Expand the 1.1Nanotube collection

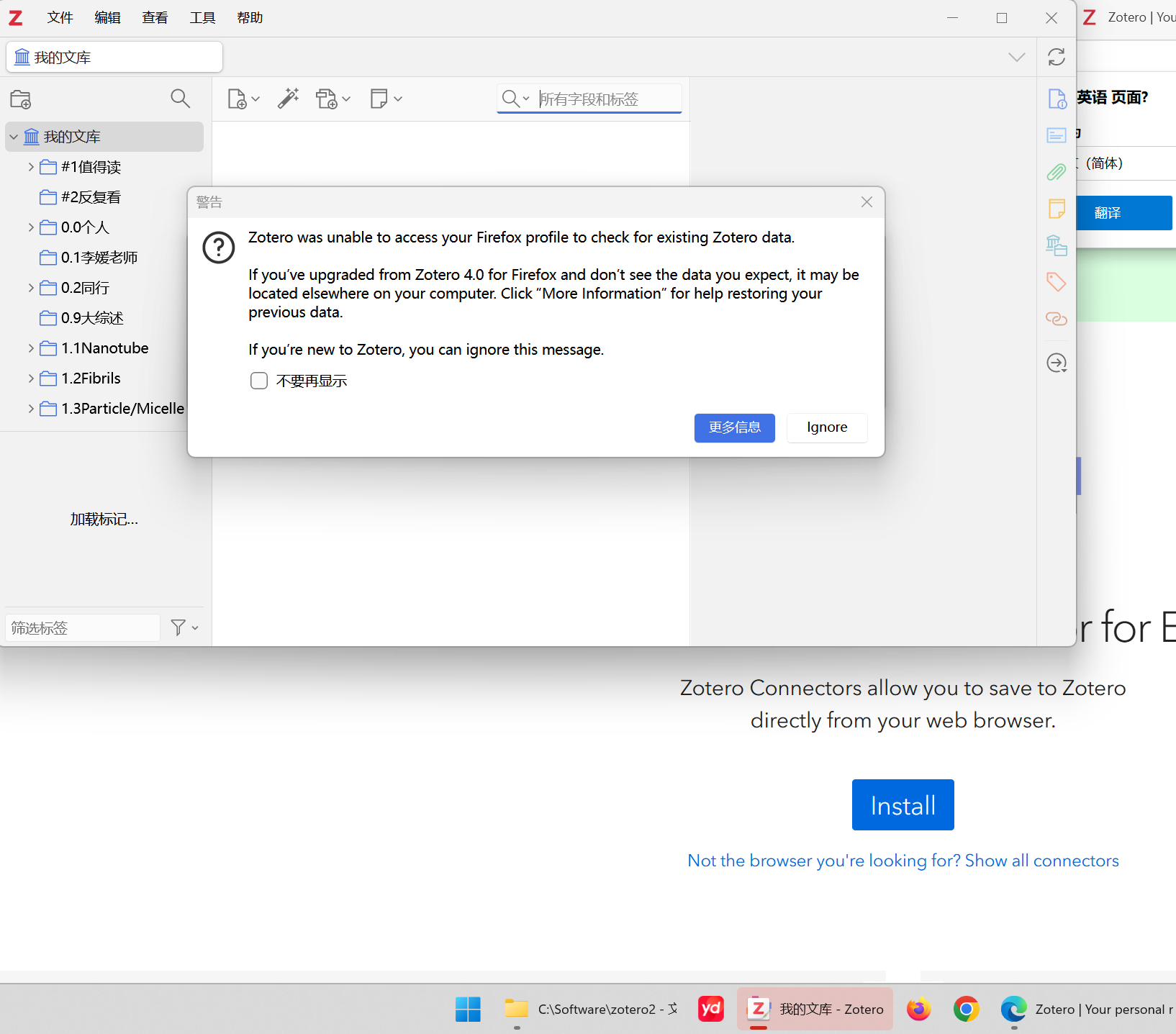31,348
